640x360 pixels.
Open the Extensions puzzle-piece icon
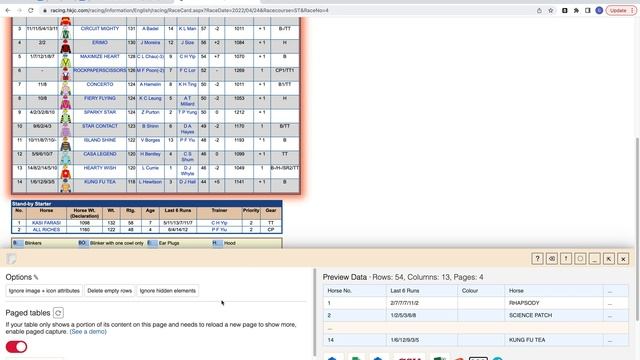coord(576,10)
